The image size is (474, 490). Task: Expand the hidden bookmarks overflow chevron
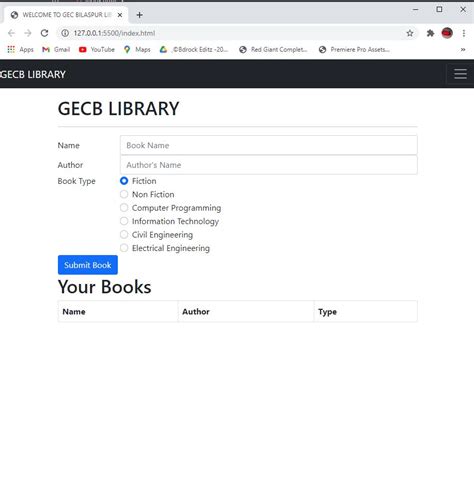tap(463, 49)
